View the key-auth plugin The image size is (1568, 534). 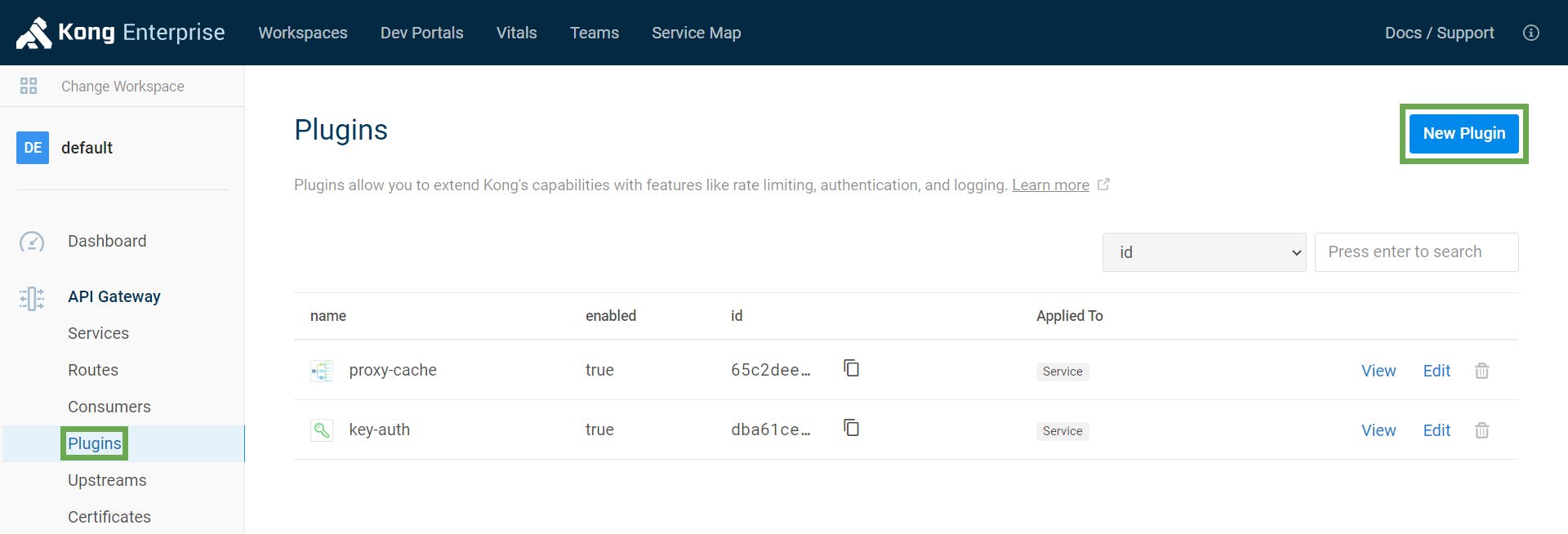[1379, 430]
